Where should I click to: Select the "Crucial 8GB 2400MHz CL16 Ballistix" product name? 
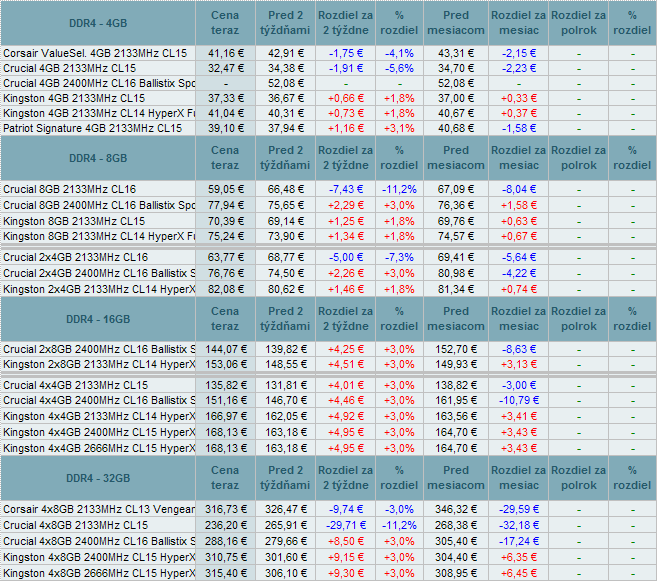(x=99, y=205)
